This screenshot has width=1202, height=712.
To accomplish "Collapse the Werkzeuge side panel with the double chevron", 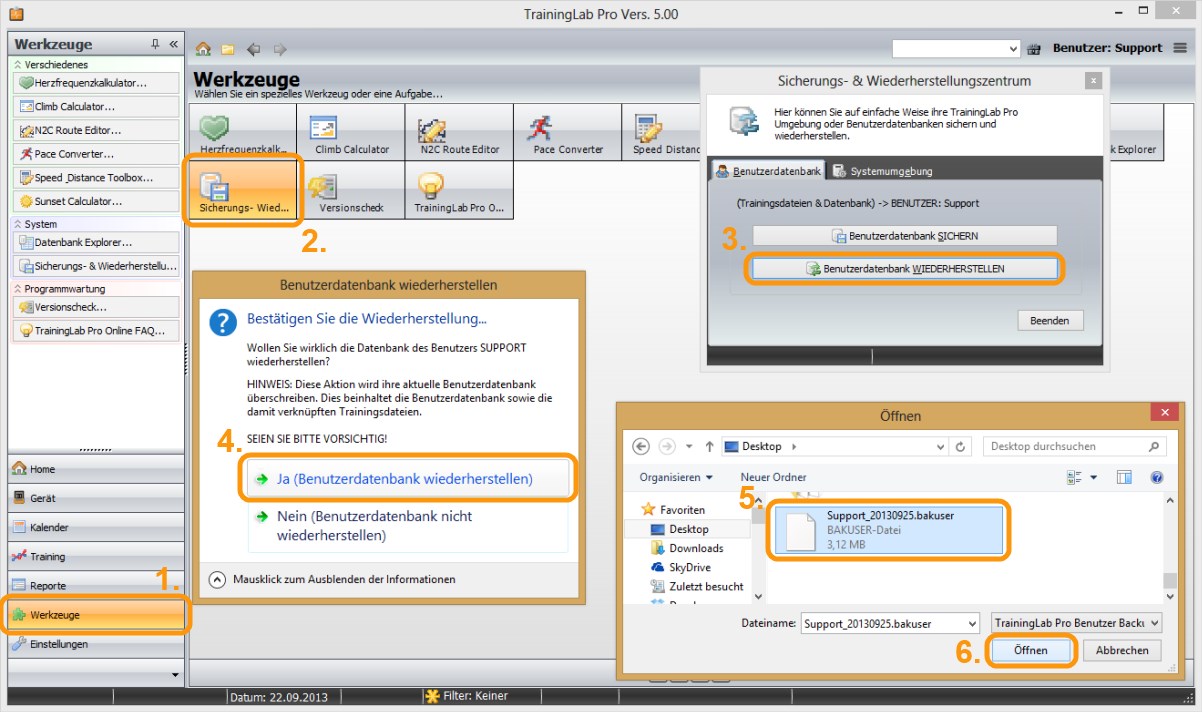I will (x=173, y=44).
